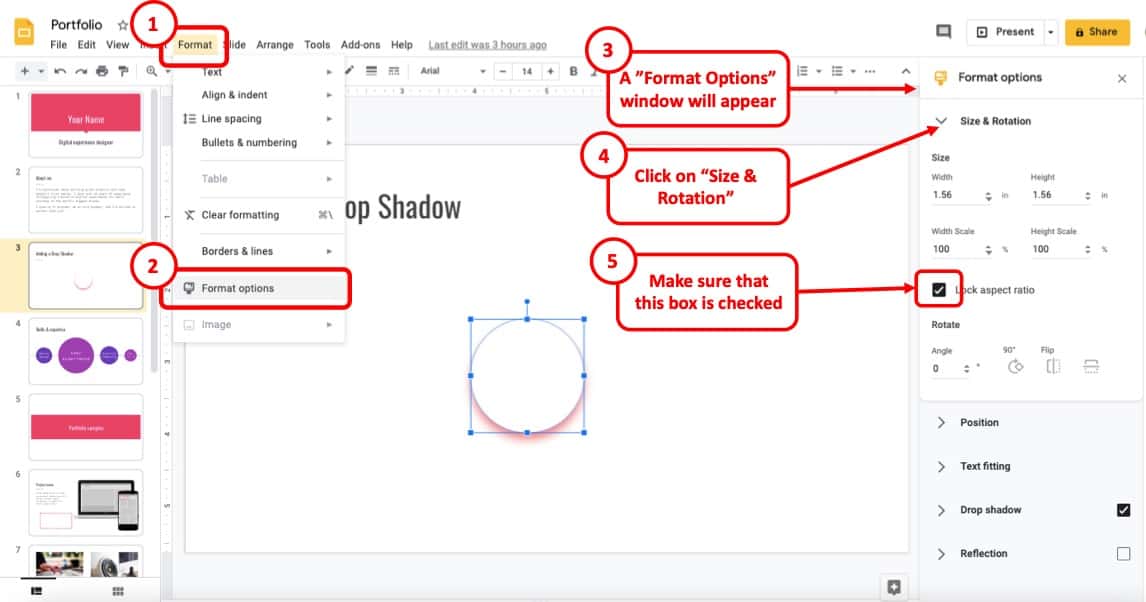Open the Tools menu

pyautogui.click(x=317, y=45)
